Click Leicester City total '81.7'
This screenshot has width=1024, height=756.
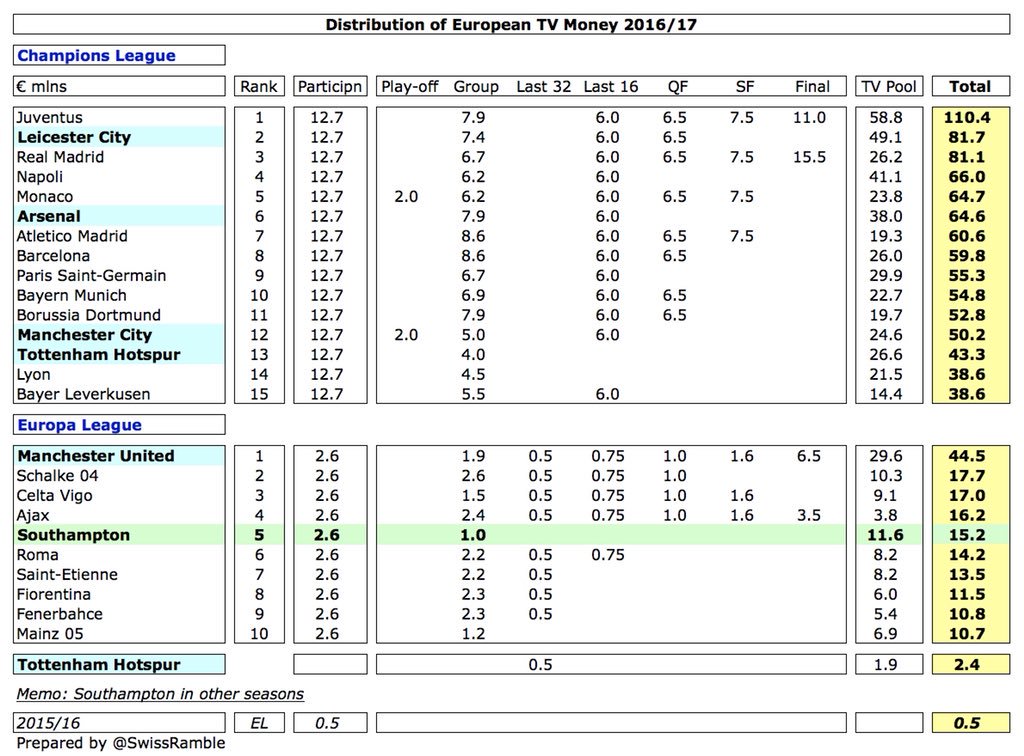[967, 137]
